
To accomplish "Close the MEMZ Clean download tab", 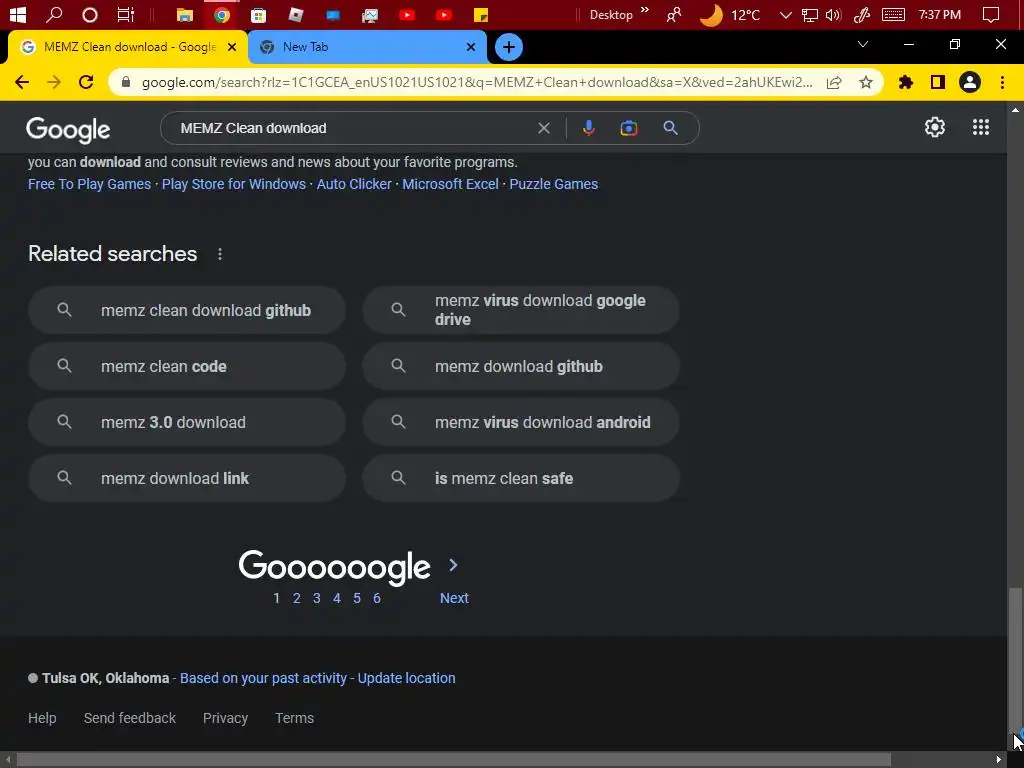I will point(232,47).
